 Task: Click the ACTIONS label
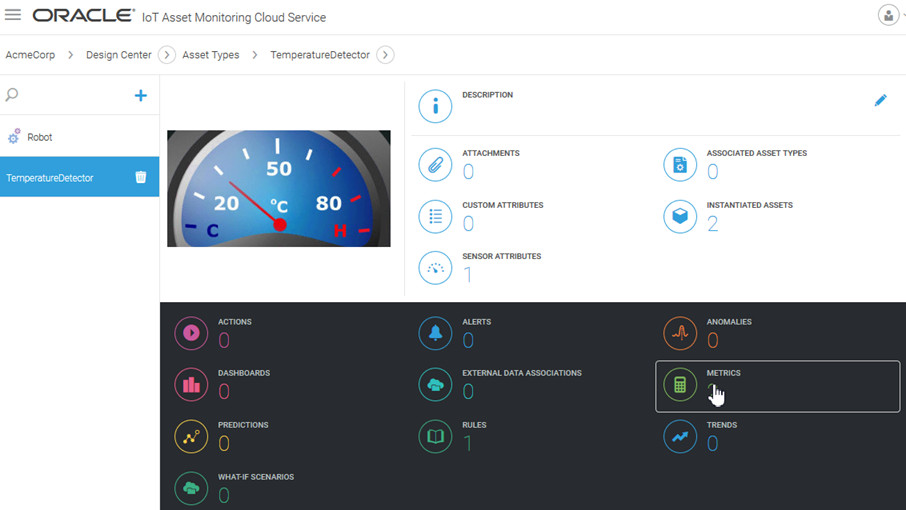click(234, 322)
